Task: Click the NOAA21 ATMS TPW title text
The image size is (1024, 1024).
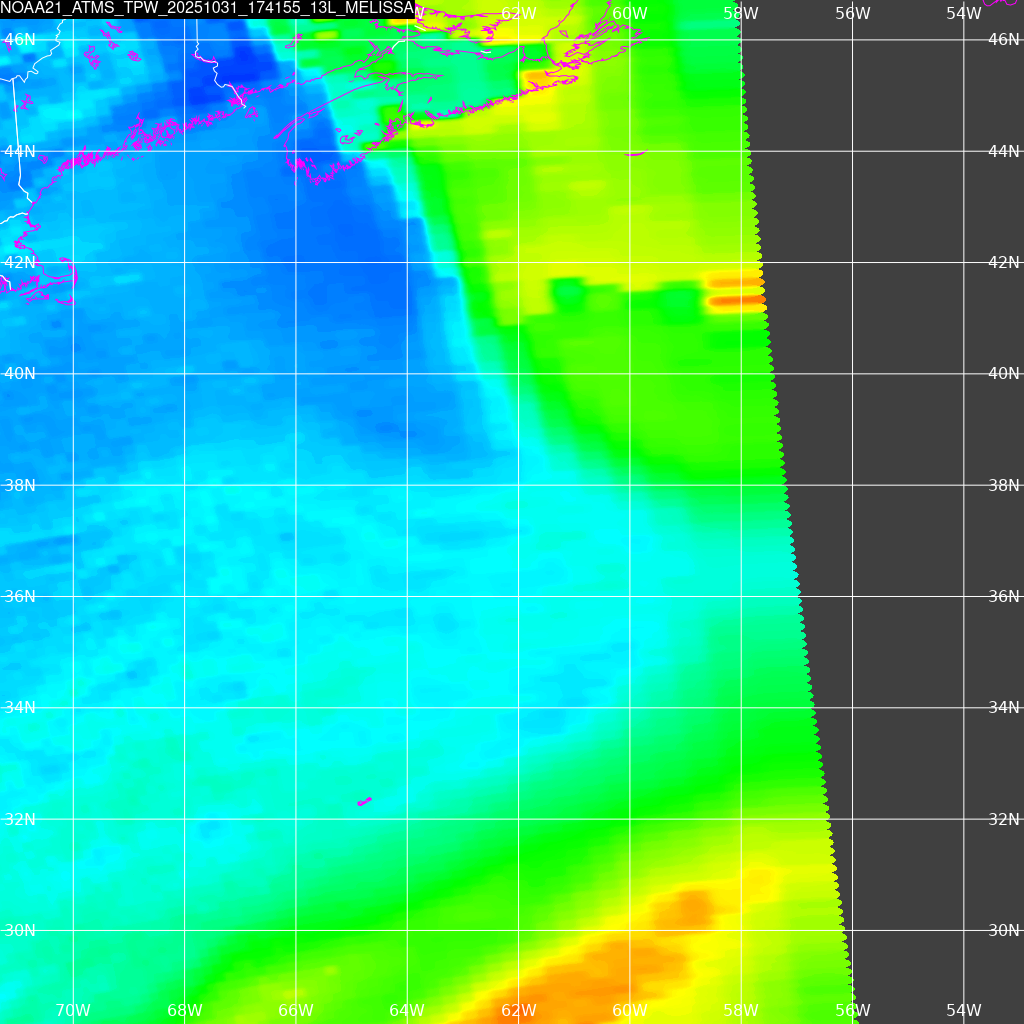Action: coord(207,9)
